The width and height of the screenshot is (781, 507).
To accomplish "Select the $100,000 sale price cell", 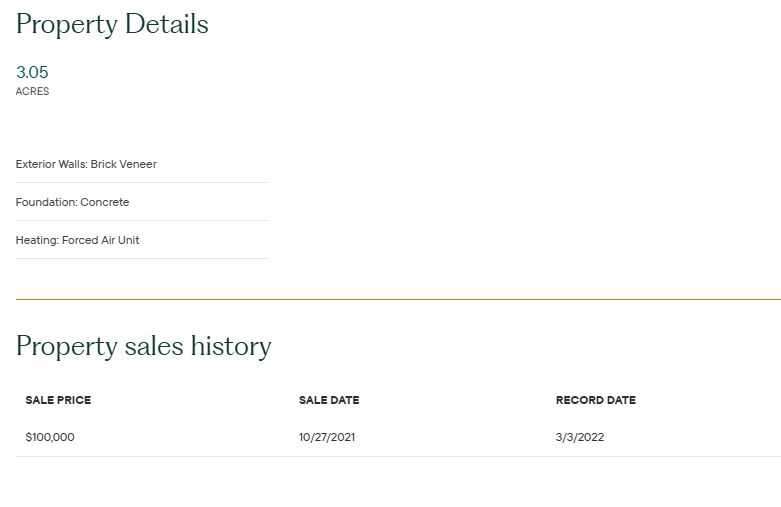I will pos(50,437).
